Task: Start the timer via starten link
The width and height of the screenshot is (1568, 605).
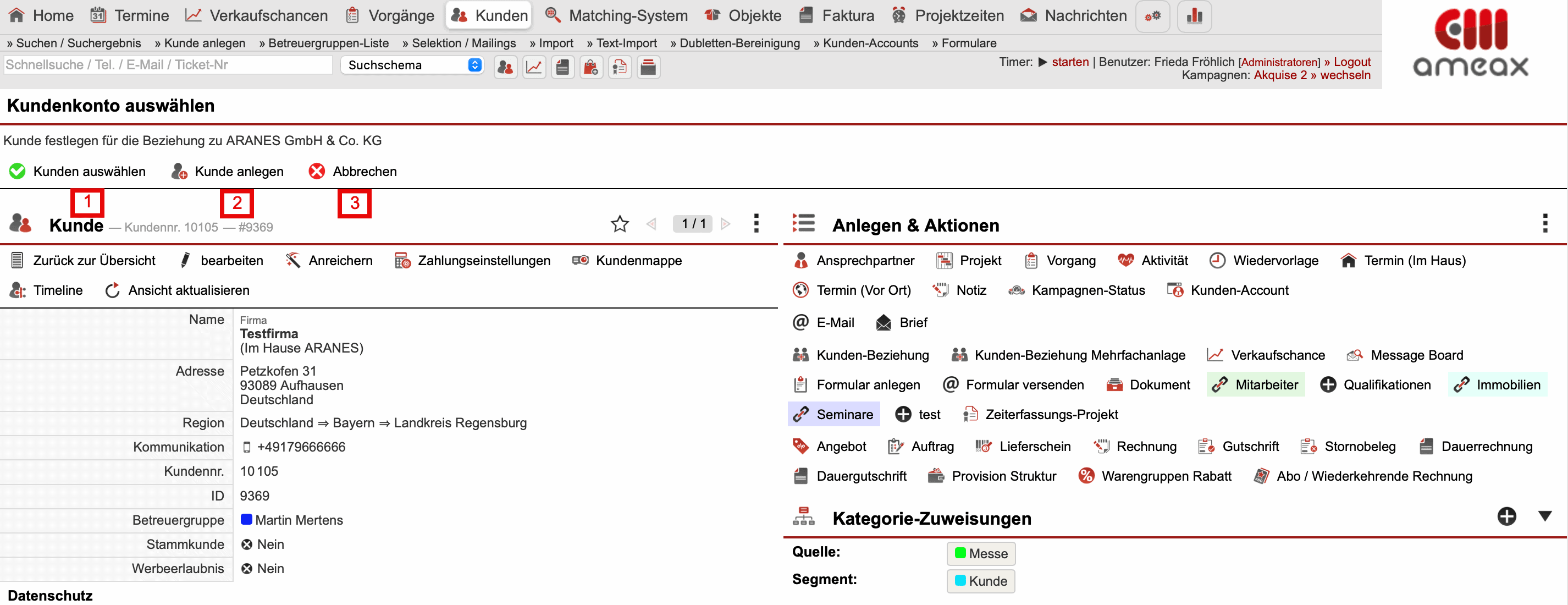Action: point(1069,62)
